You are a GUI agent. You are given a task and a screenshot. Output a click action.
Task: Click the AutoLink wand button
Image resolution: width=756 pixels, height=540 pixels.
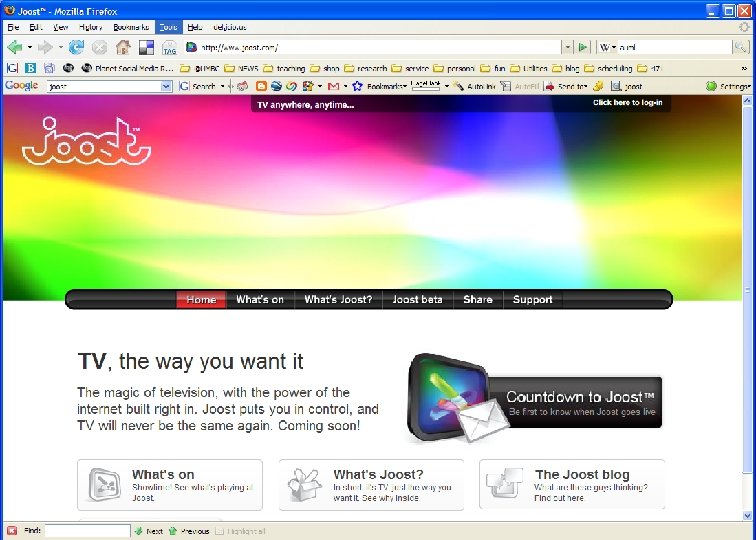474,86
